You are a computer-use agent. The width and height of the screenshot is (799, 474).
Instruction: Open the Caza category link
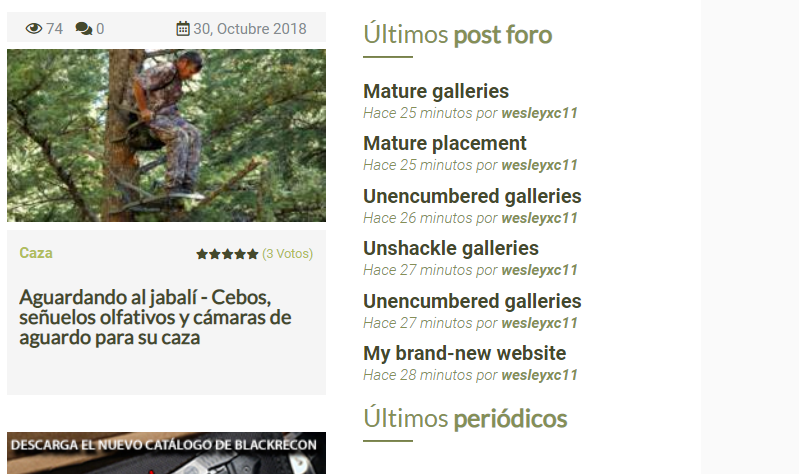(x=36, y=253)
